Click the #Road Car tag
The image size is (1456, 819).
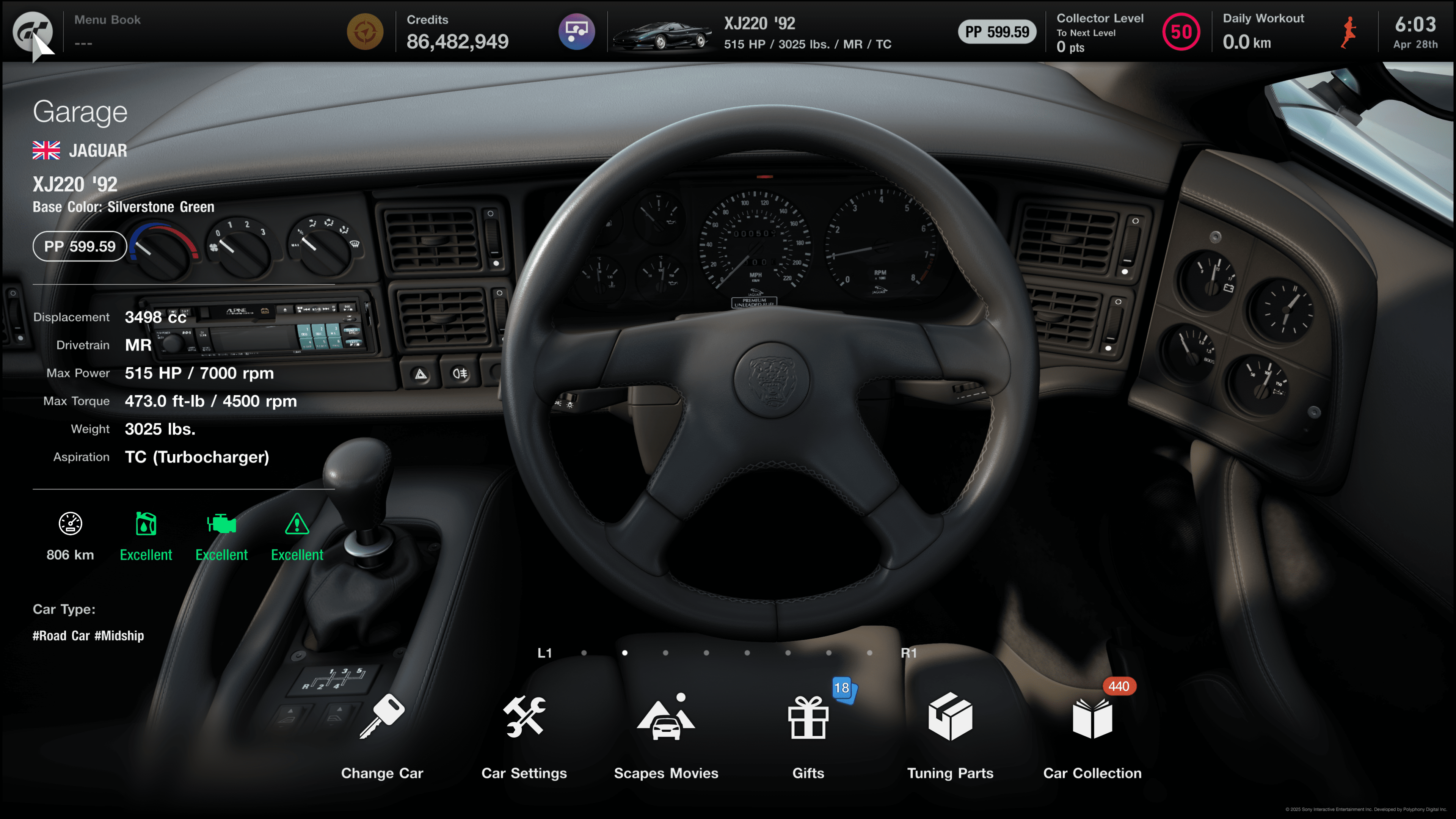[61, 636]
